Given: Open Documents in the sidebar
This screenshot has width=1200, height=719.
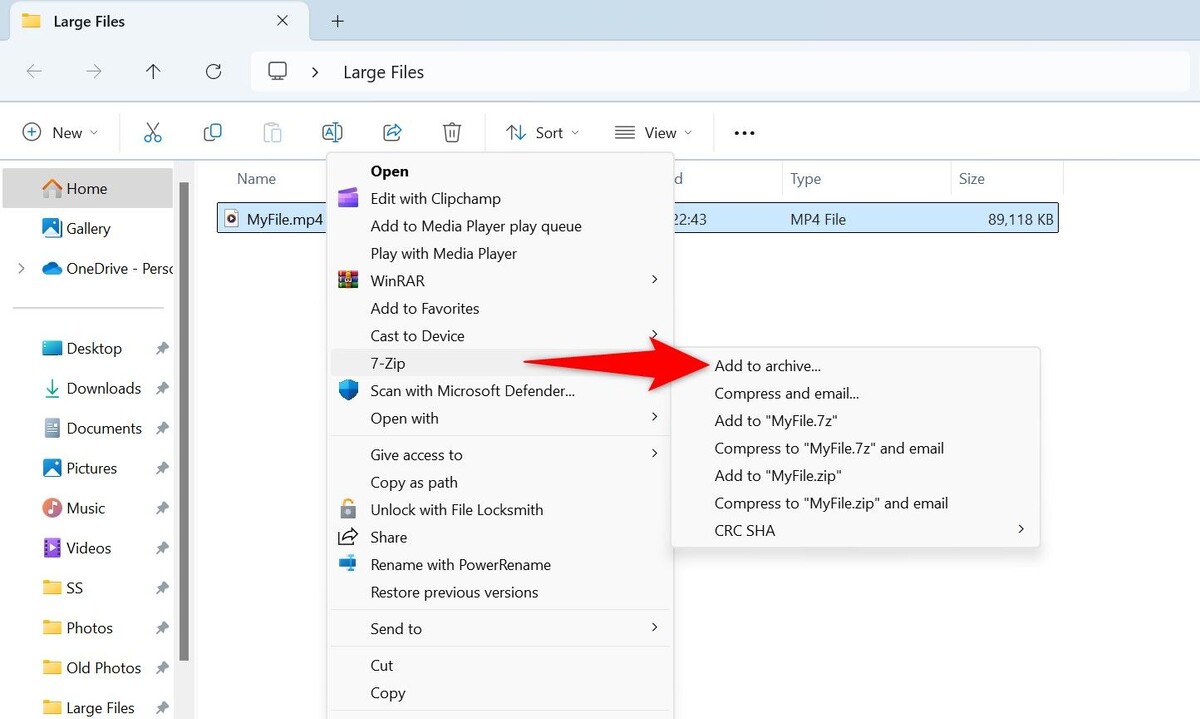Looking at the screenshot, I should [93, 428].
